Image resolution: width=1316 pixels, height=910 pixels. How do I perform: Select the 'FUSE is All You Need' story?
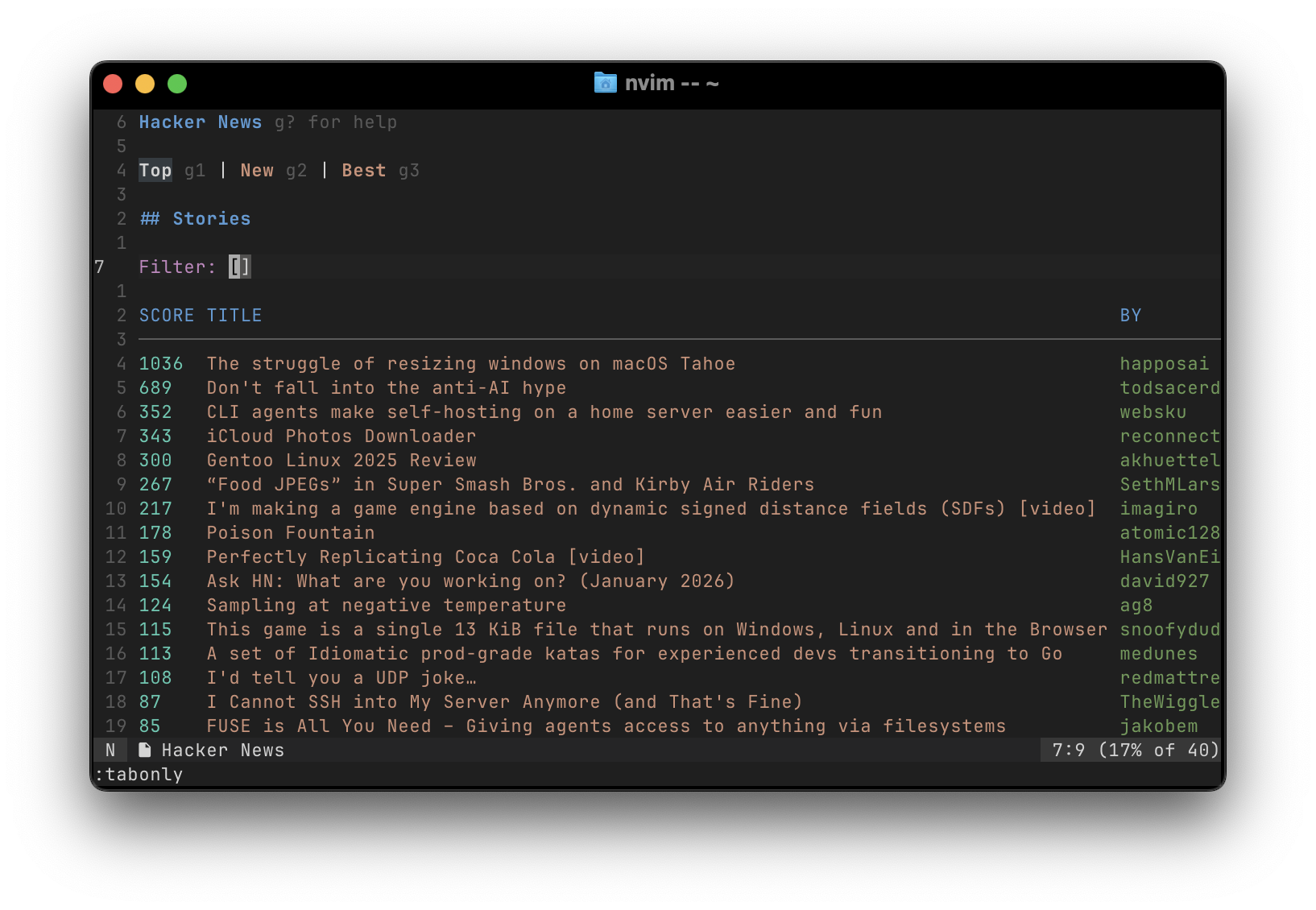(606, 726)
